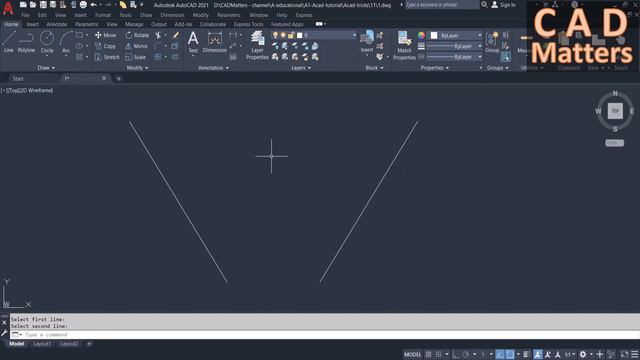This screenshot has width=640, height=360.
Task: Toggle MODEL space button in status bar
Action: (x=412, y=354)
